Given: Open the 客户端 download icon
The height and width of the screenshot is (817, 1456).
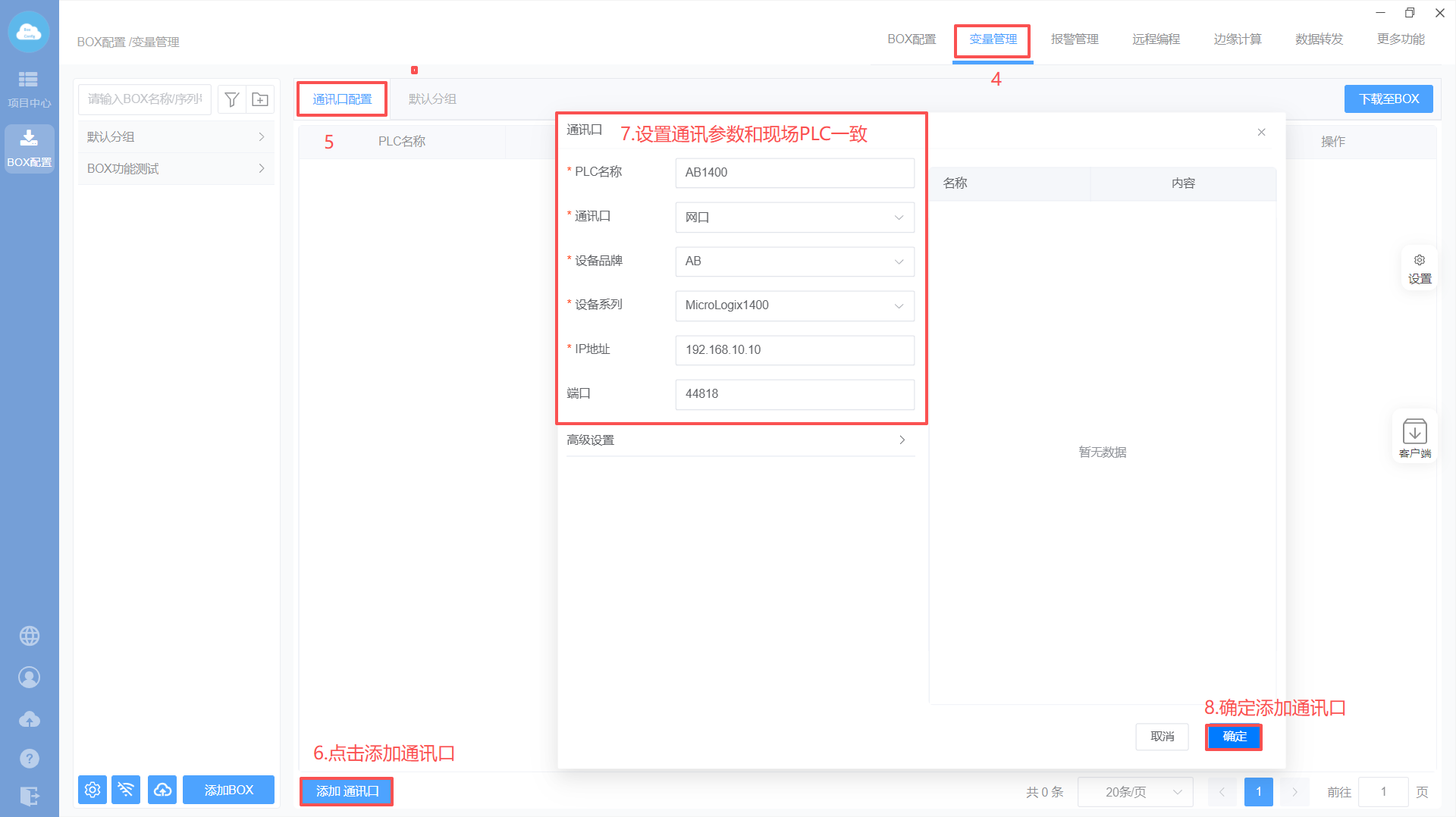Looking at the screenshot, I should [x=1414, y=437].
